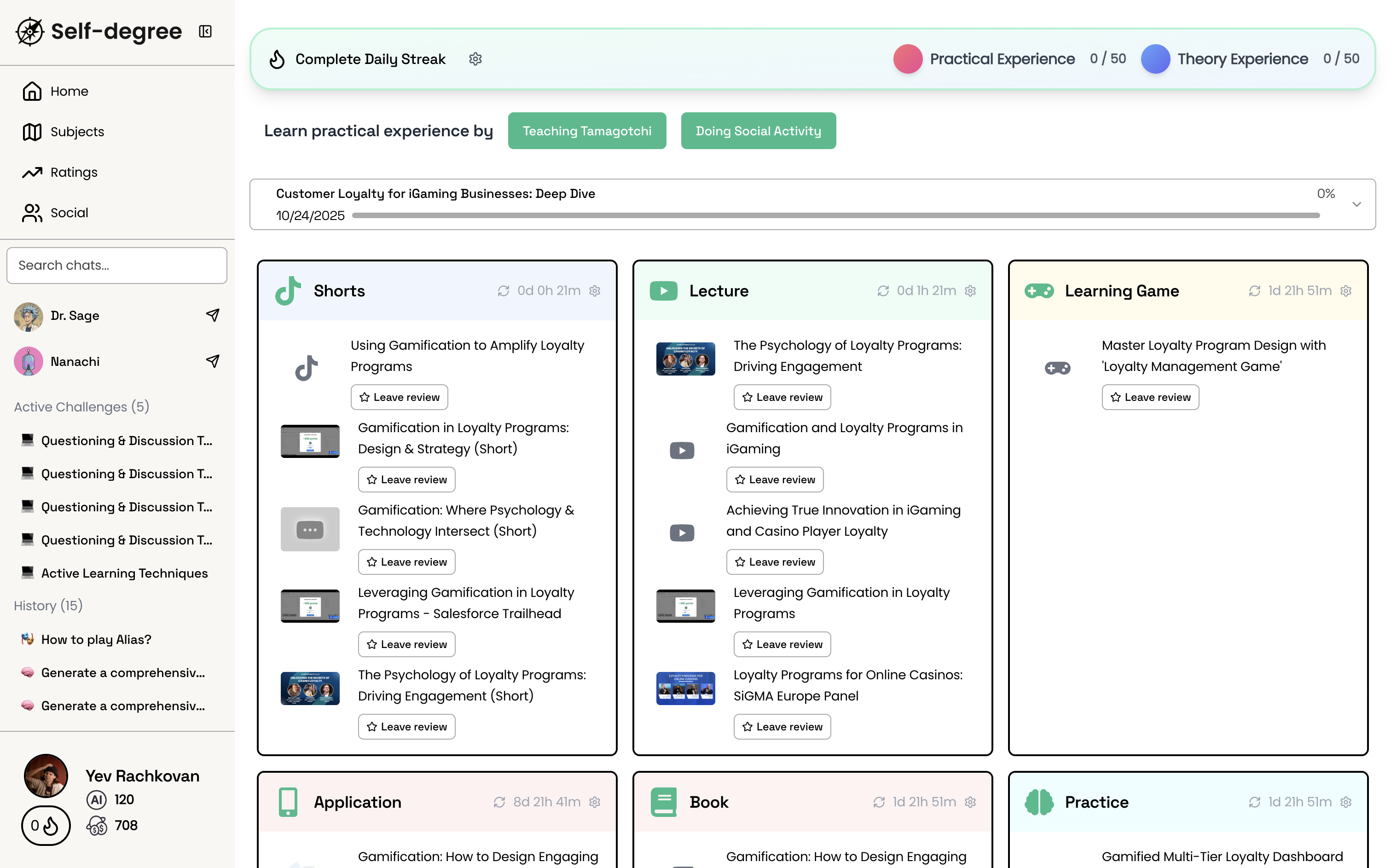Viewport: 1391px width, 868px height.
Task: Click Doing Social Activity button
Action: tap(758, 131)
